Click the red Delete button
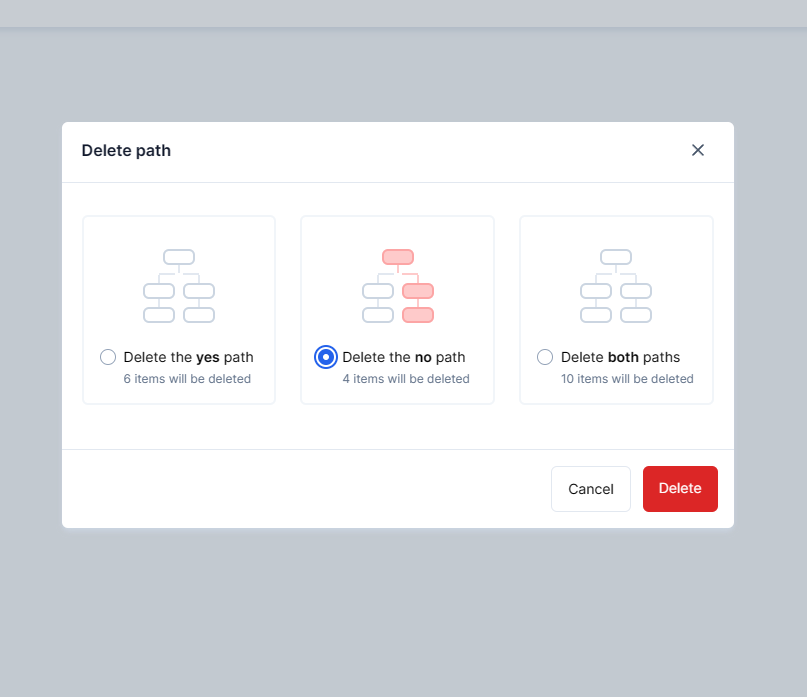This screenshot has height=697, width=807. click(680, 489)
